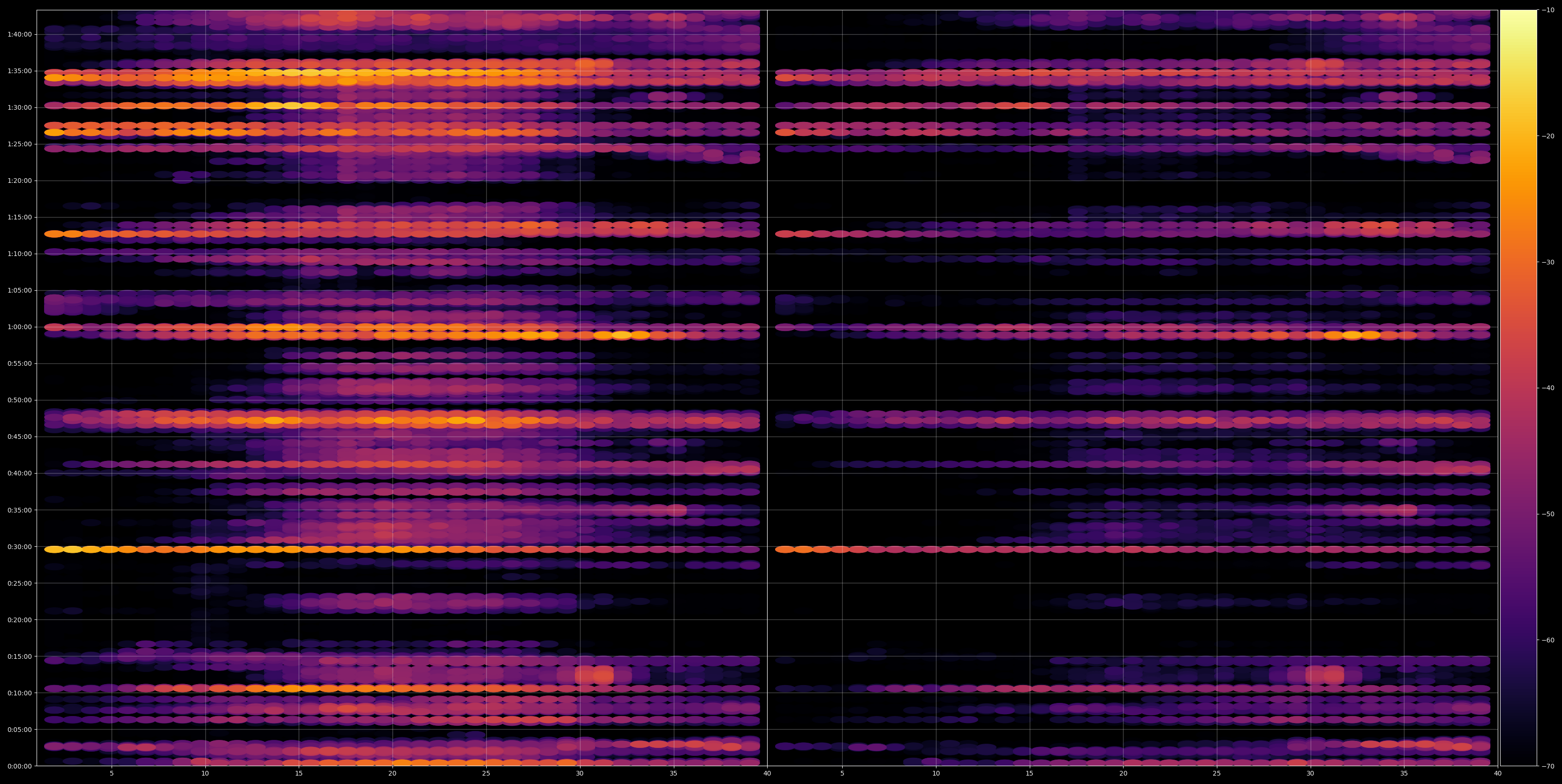Click the 0:15:00 y-axis label
Image resolution: width=1562 pixels, height=784 pixels.
tap(19, 656)
